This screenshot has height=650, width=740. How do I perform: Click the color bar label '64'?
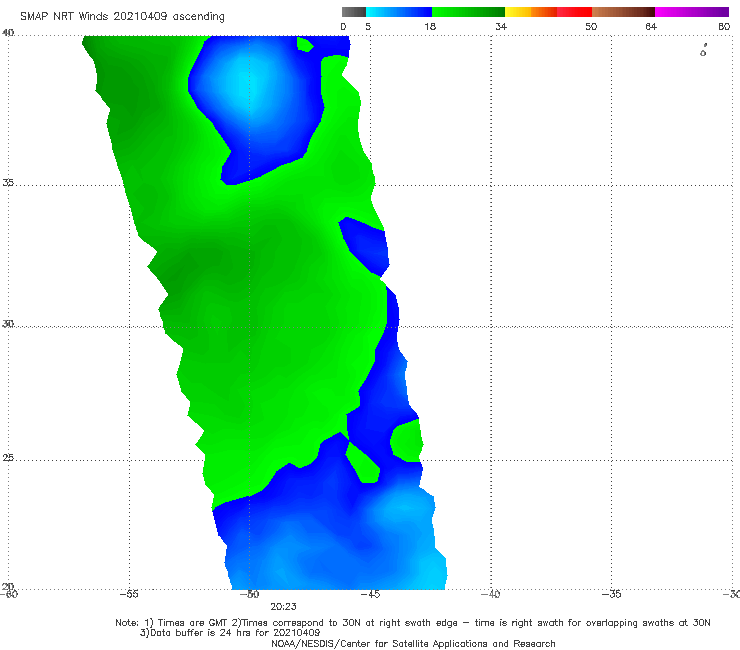(651, 26)
